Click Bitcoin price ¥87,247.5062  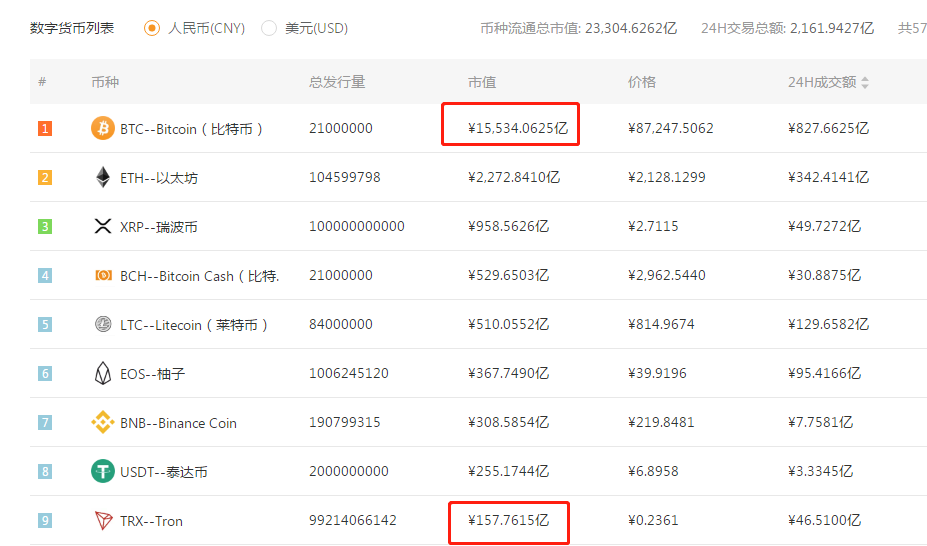[670, 128]
